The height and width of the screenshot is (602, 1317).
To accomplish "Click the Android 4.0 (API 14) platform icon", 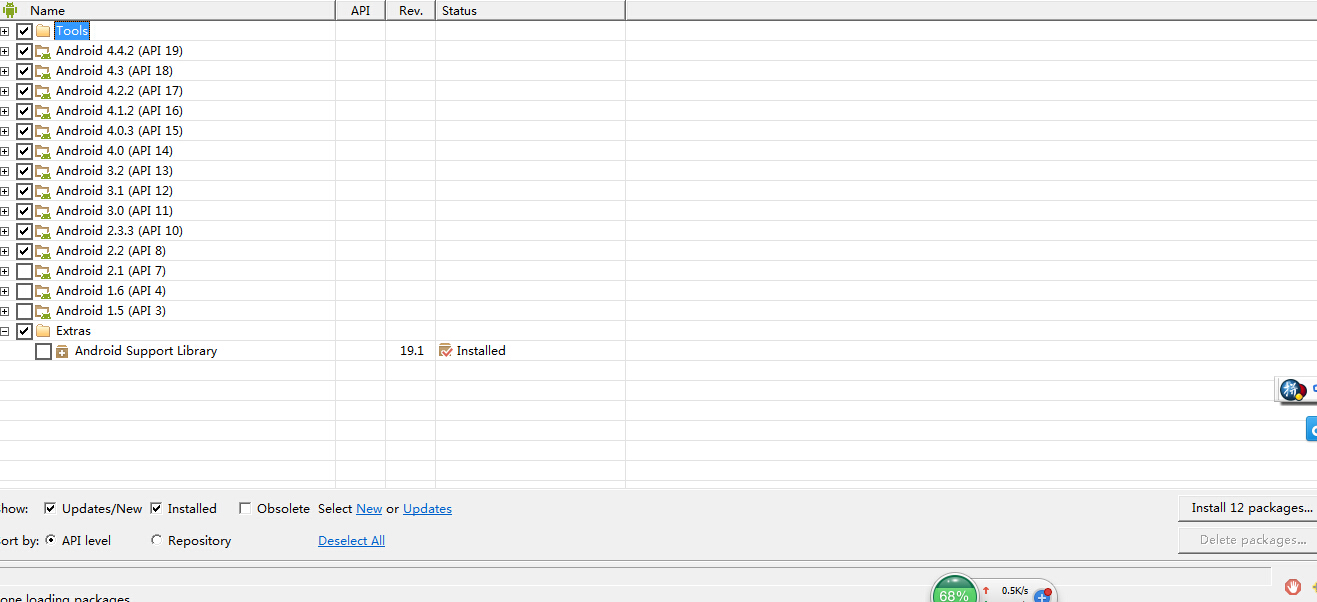I will coord(43,151).
